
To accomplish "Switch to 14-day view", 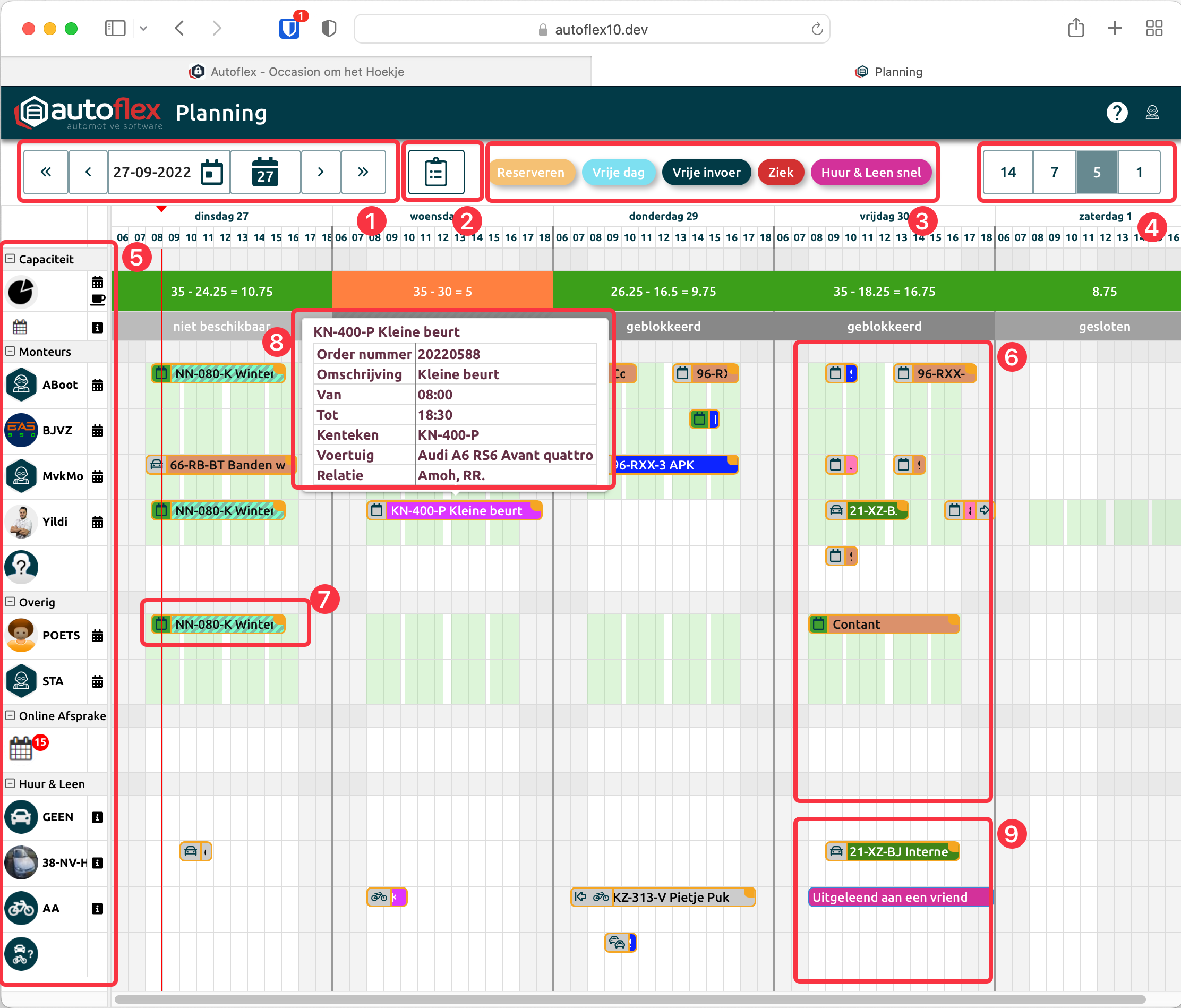I will tap(1008, 172).
